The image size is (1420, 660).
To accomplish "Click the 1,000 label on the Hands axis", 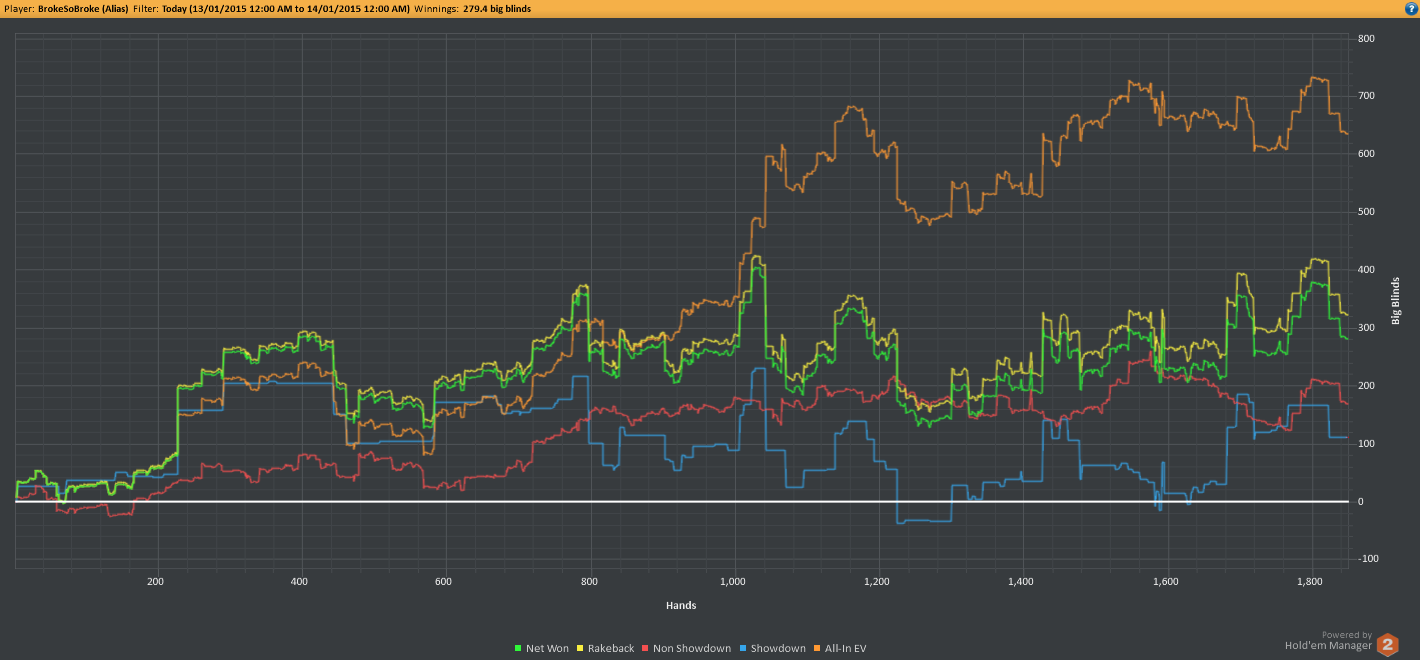I will coord(733,581).
